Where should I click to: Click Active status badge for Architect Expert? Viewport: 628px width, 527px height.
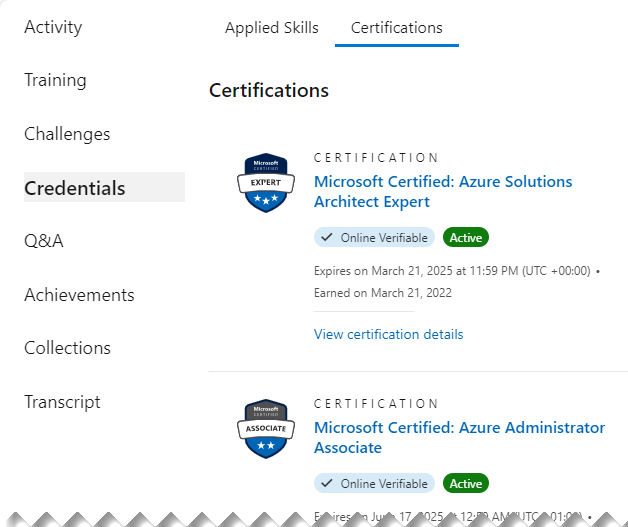466,237
